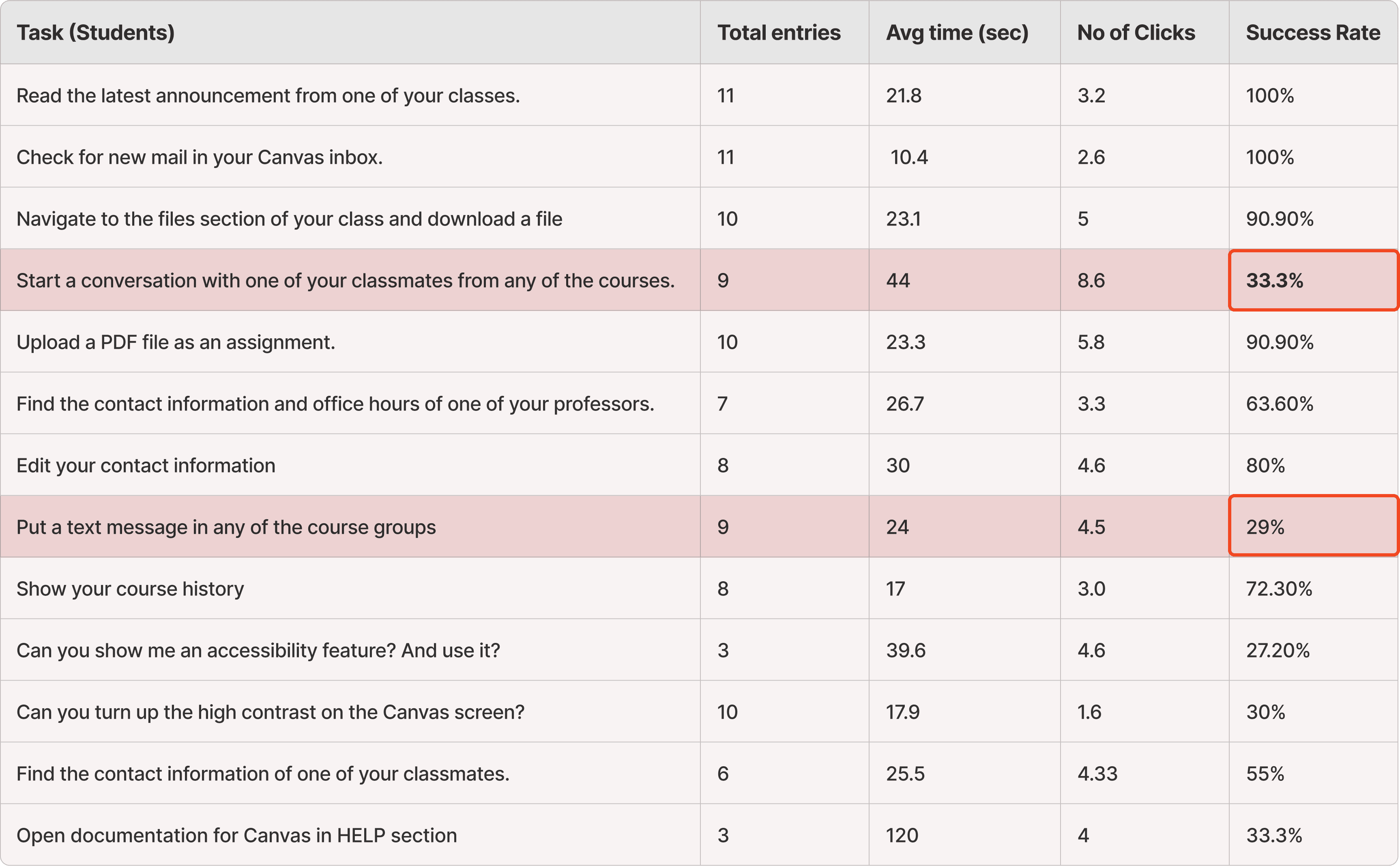Click the Success Rate column header
1400x866 pixels.
(1312, 32)
